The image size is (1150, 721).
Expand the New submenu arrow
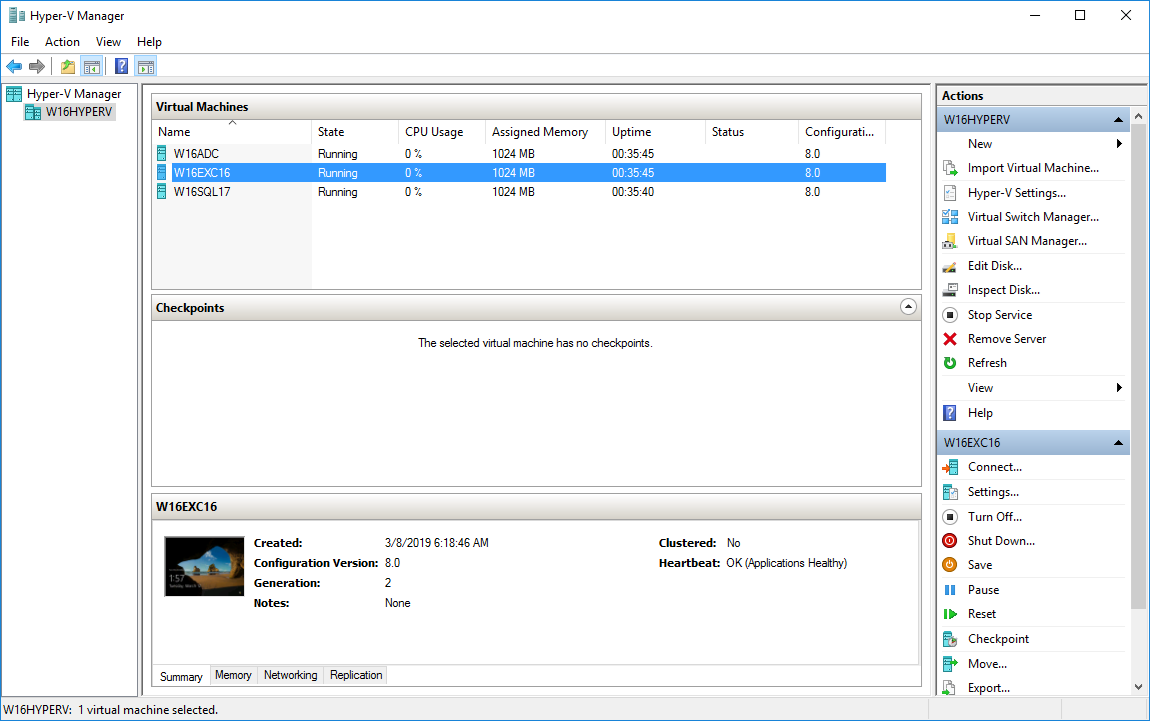[x=1119, y=144]
